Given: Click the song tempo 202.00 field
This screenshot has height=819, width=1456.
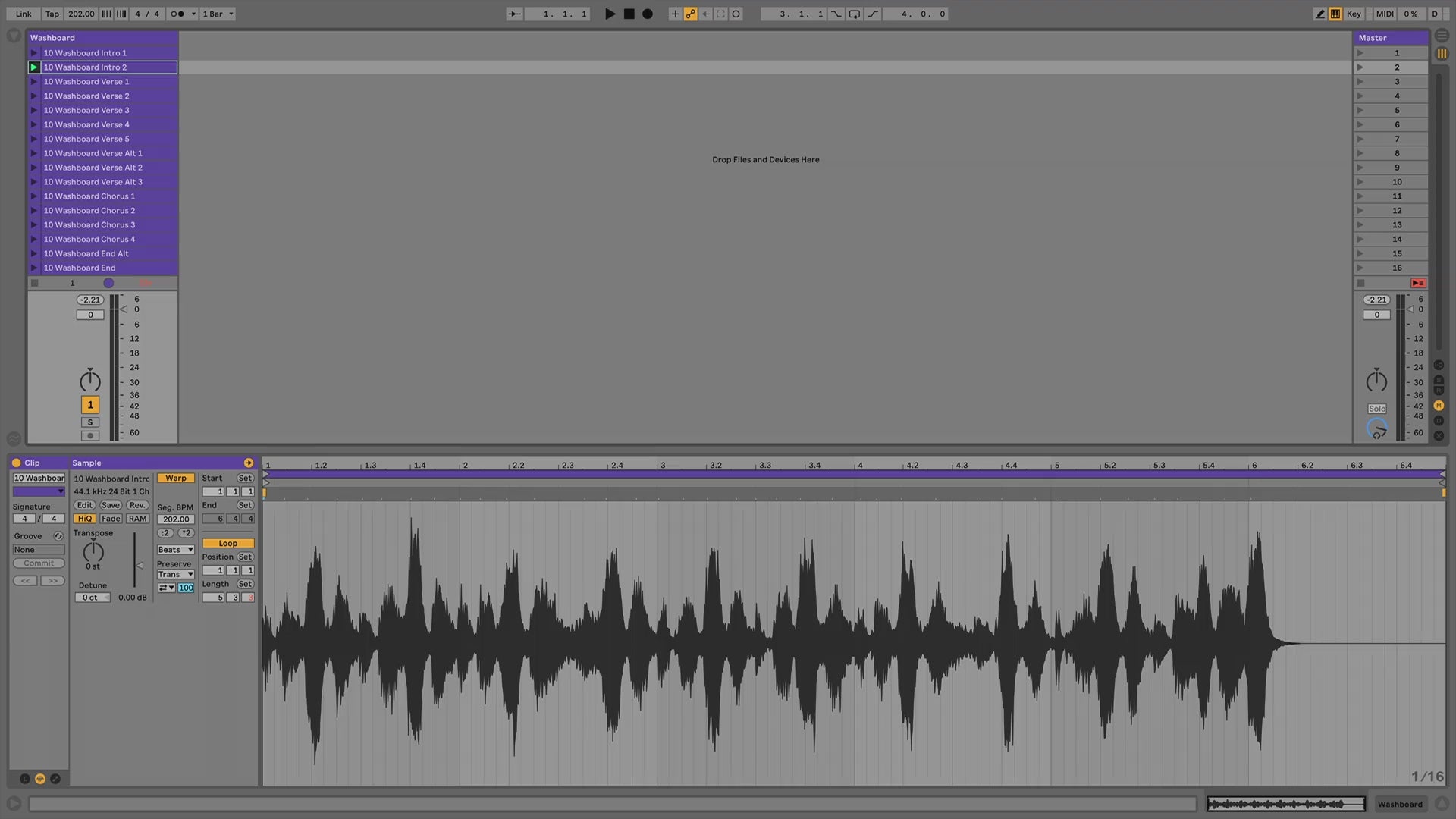Looking at the screenshot, I should [81, 14].
